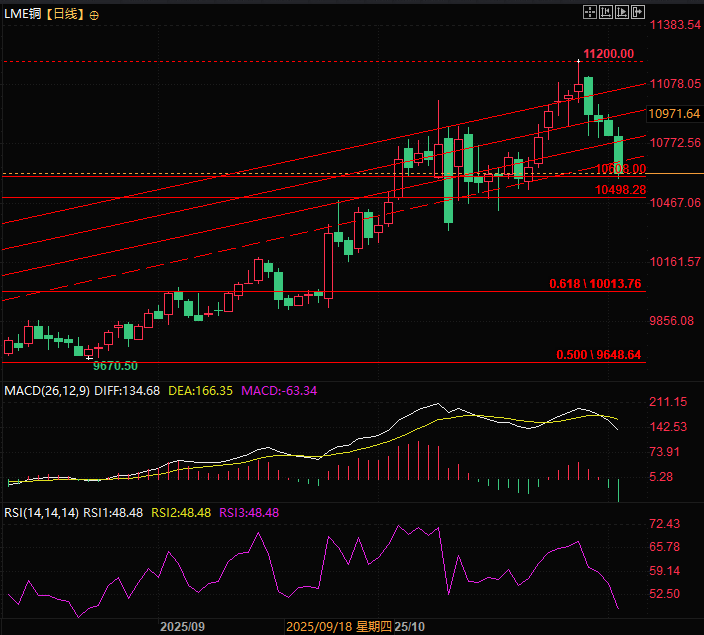Click the 72.43 RSI axis value
This screenshot has height=635, width=704.
[664, 524]
